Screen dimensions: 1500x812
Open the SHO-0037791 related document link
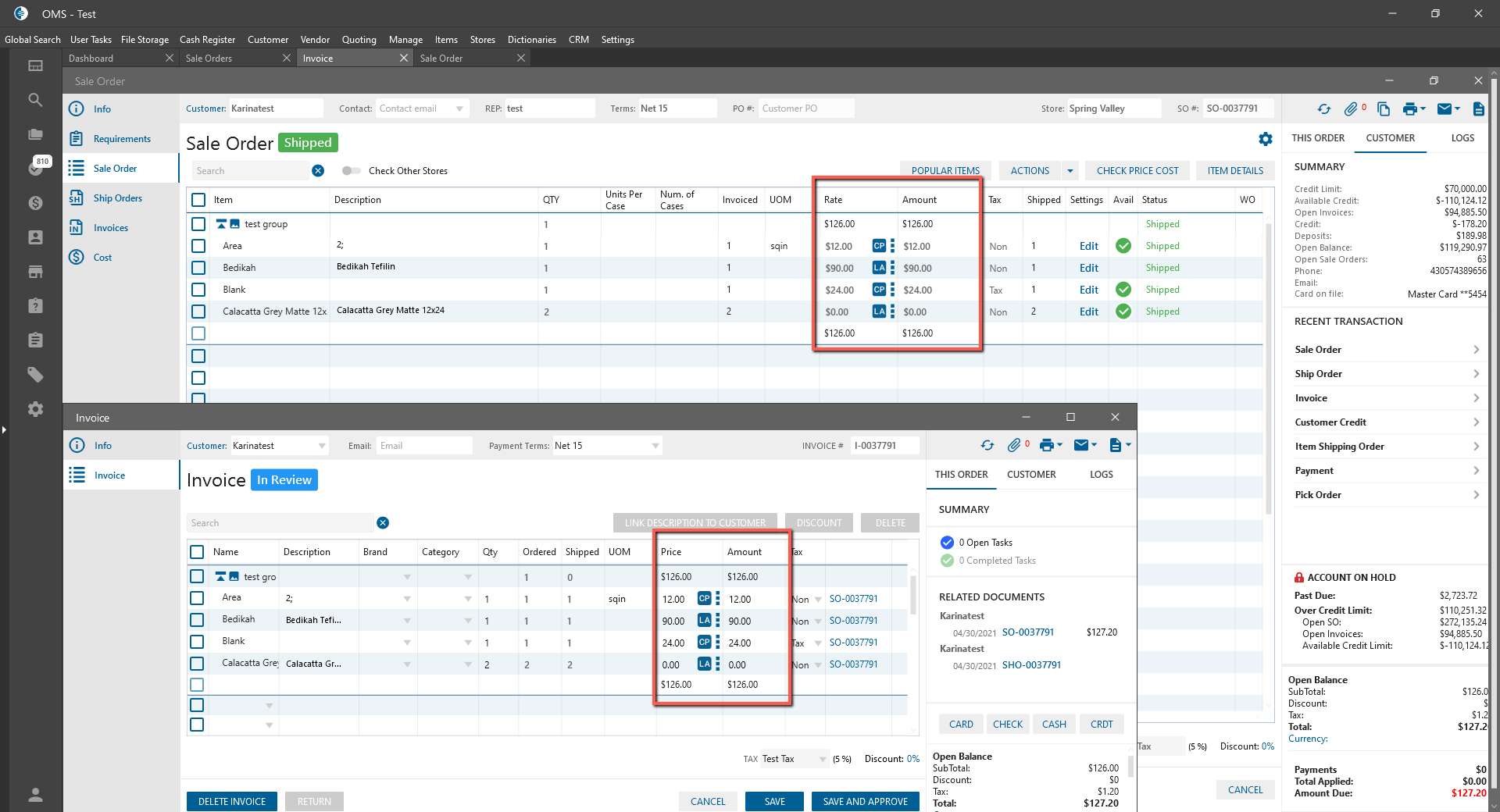tap(1031, 665)
